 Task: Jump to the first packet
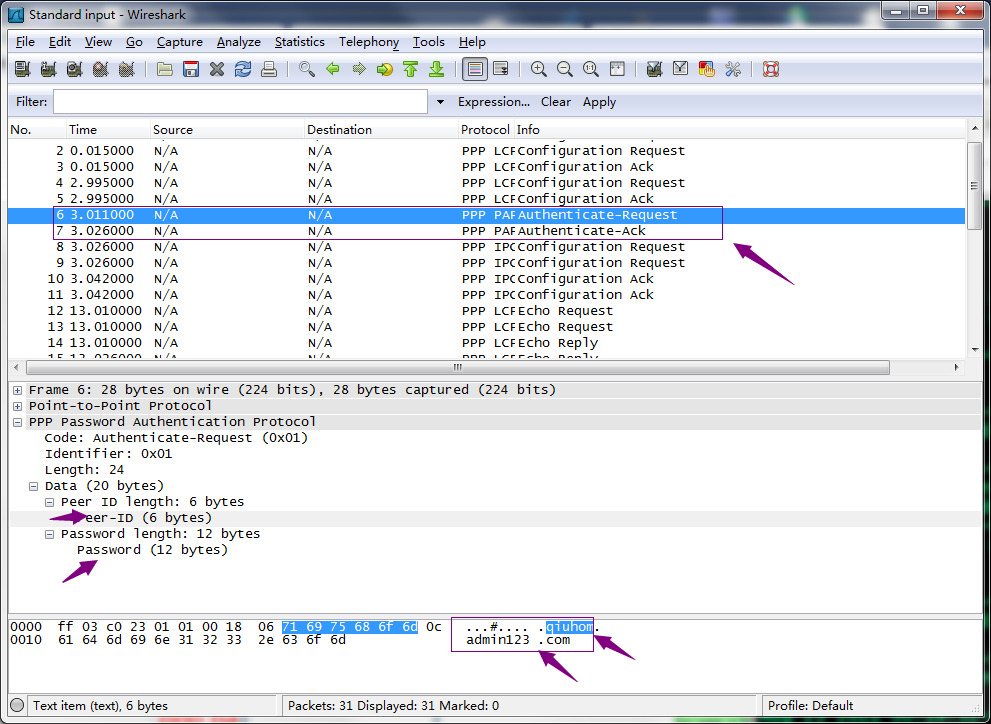coord(411,69)
